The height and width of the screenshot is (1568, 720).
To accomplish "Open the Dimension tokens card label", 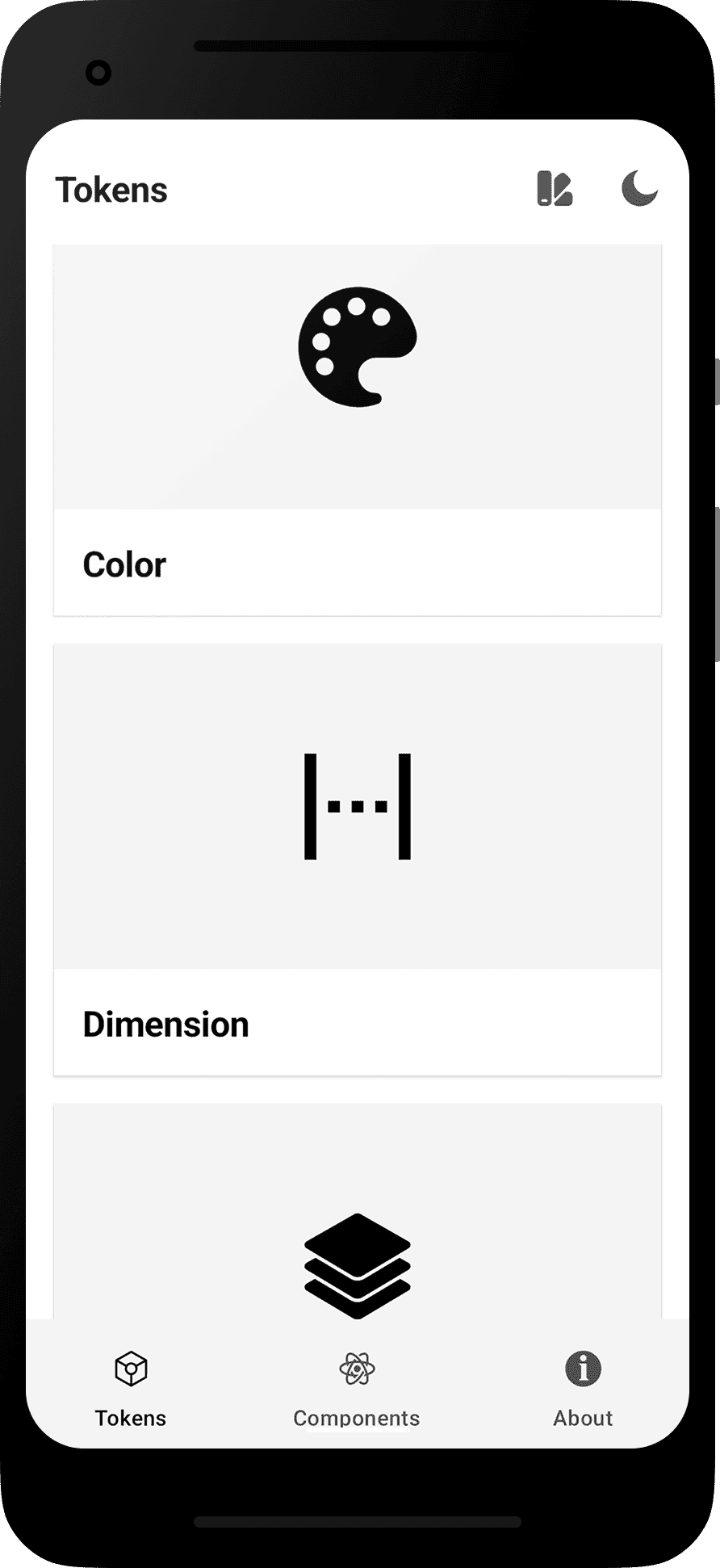I will tap(165, 1024).
